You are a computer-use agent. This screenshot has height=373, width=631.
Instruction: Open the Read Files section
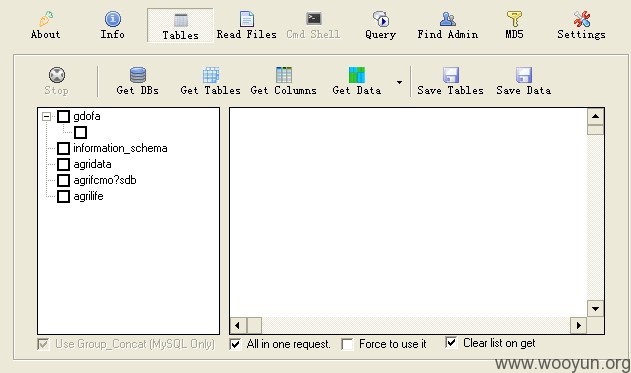tap(247, 25)
